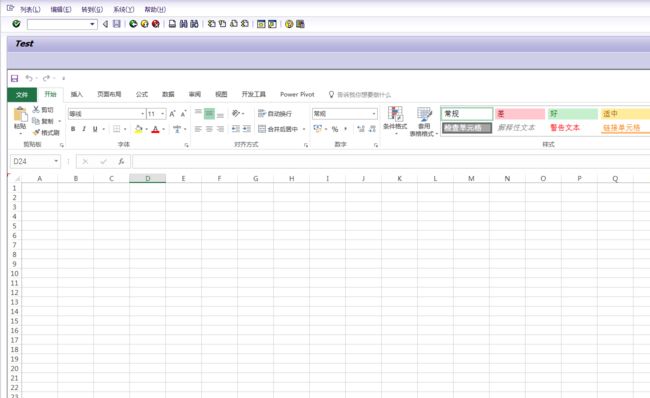Select the column D header

click(x=148, y=179)
